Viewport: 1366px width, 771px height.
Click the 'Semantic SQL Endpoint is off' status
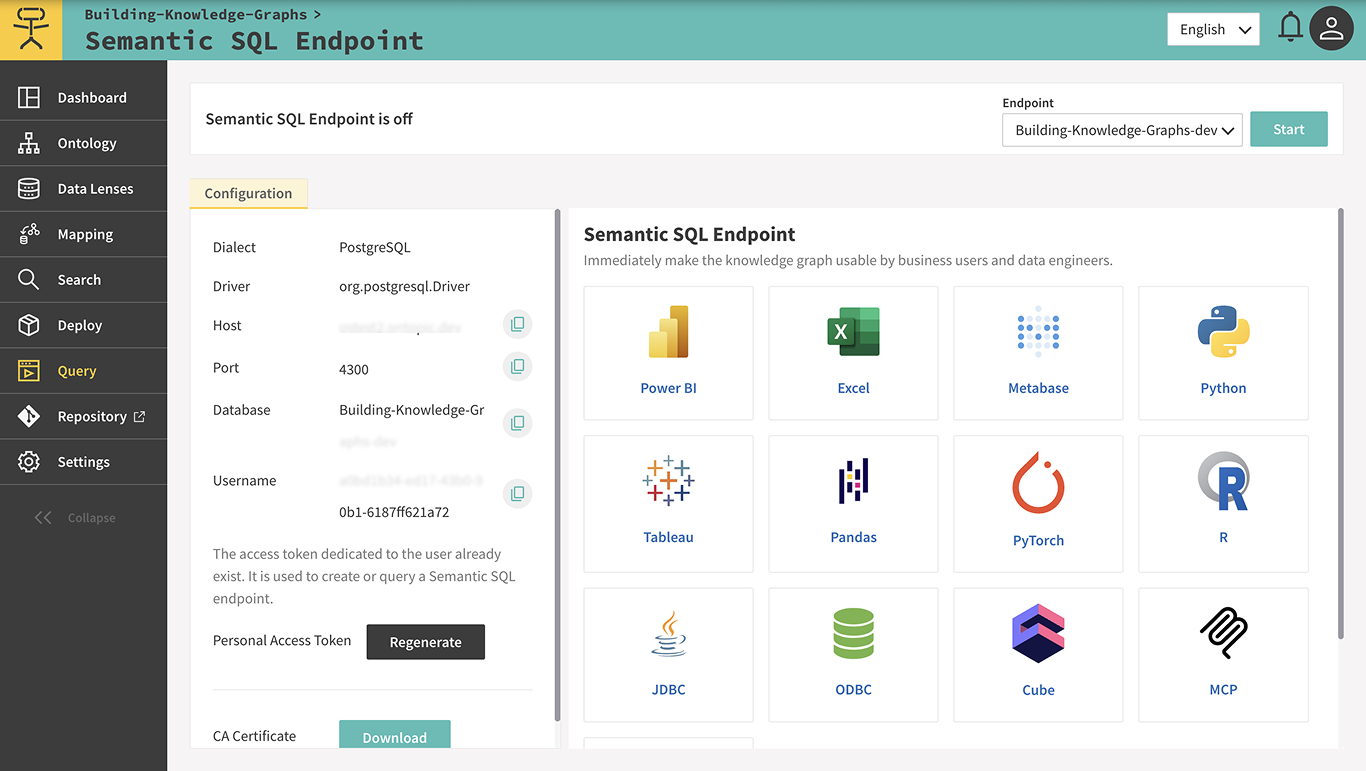(309, 118)
